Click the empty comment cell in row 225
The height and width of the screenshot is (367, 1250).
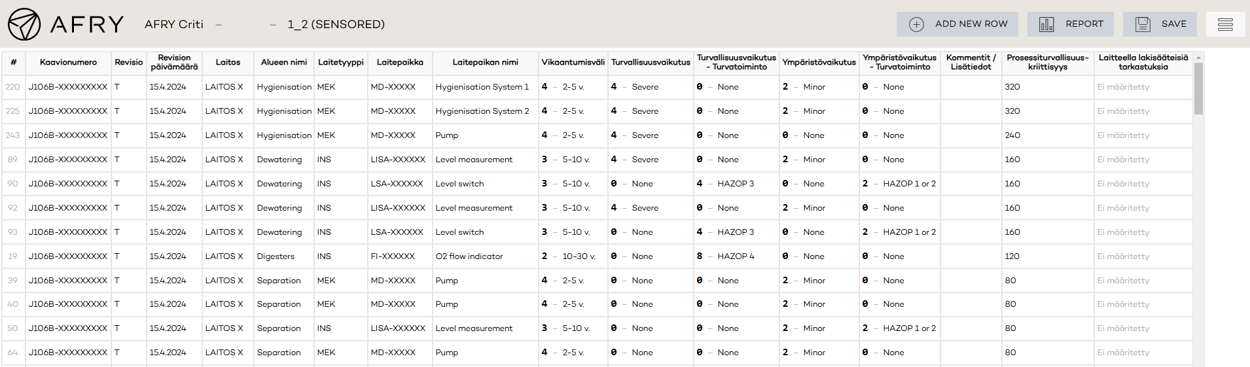[971, 111]
